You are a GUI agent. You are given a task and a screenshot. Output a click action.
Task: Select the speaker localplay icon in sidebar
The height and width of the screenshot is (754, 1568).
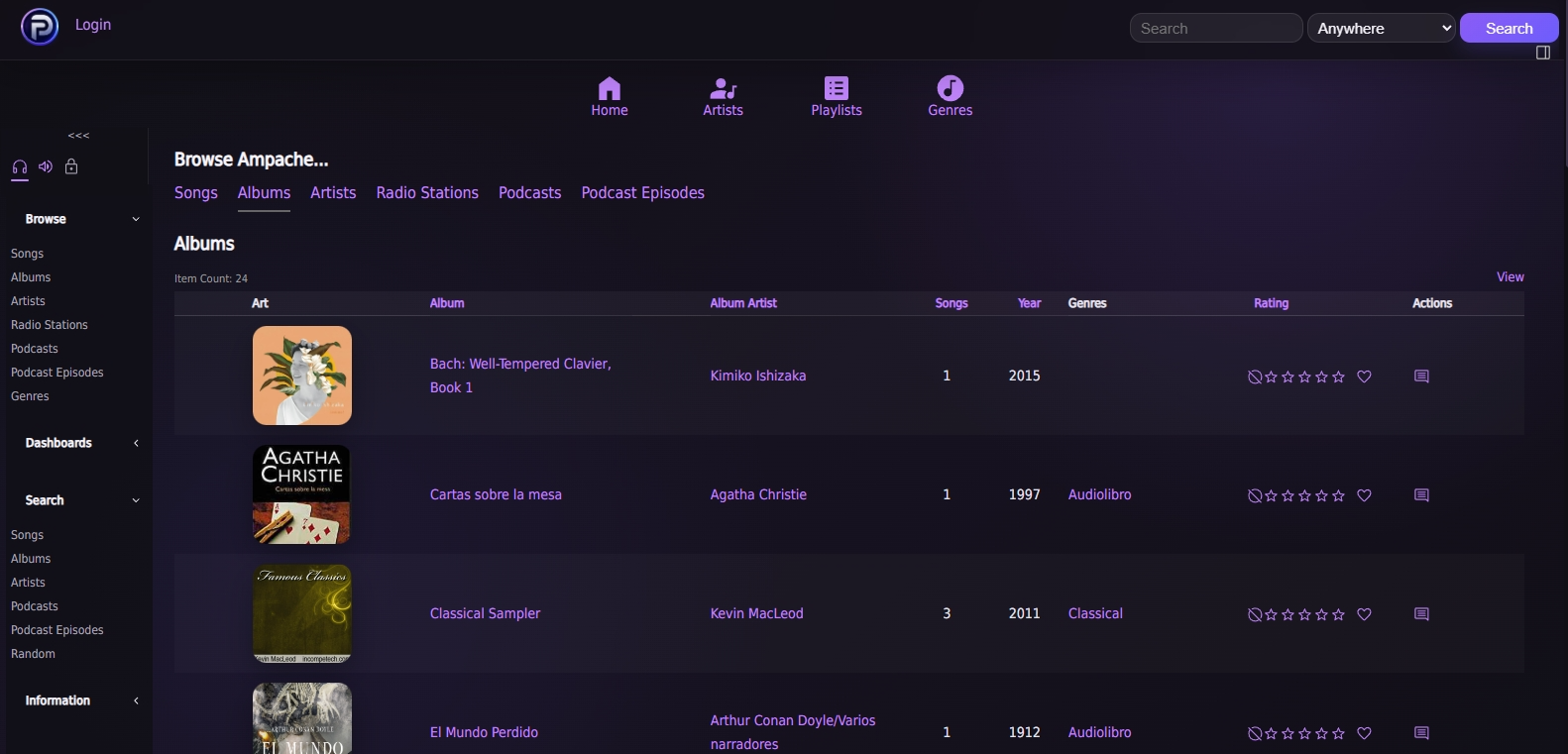click(46, 166)
